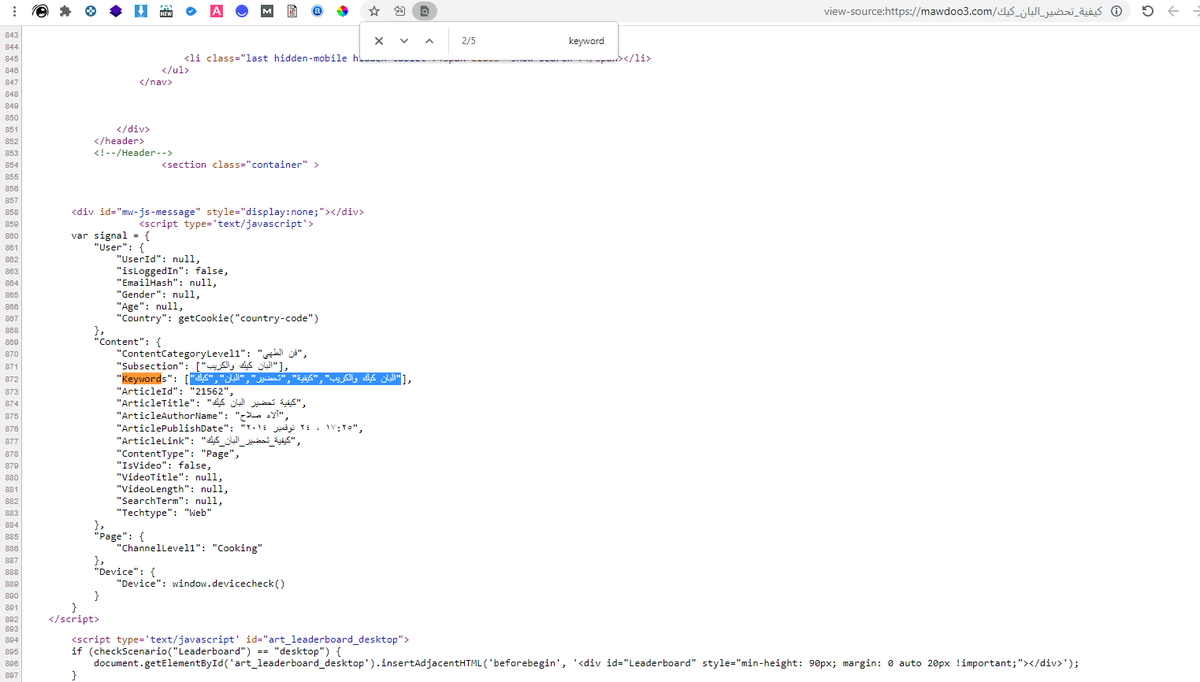Image resolution: width=1200 pixels, height=682 pixels.
Task: Click the "Subsection" array line
Action: pos(203,367)
